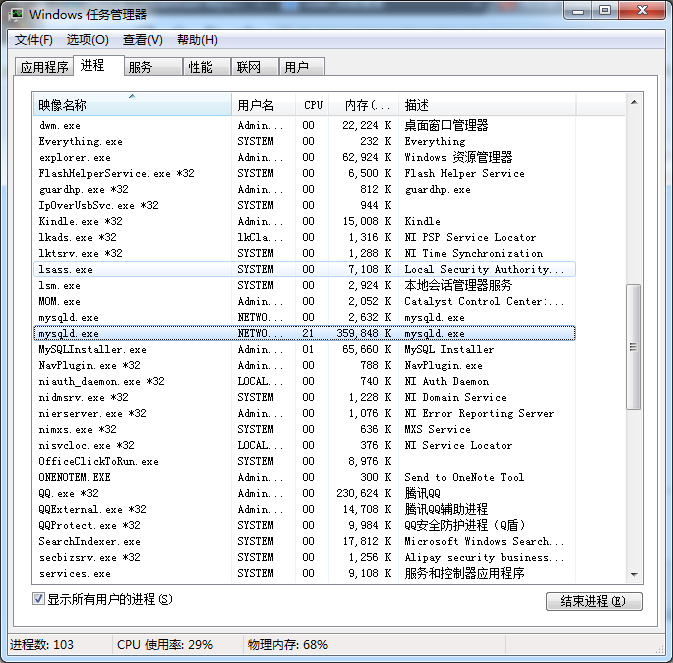
Task: Click 62,924 K memory value
Action: [367, 157]
